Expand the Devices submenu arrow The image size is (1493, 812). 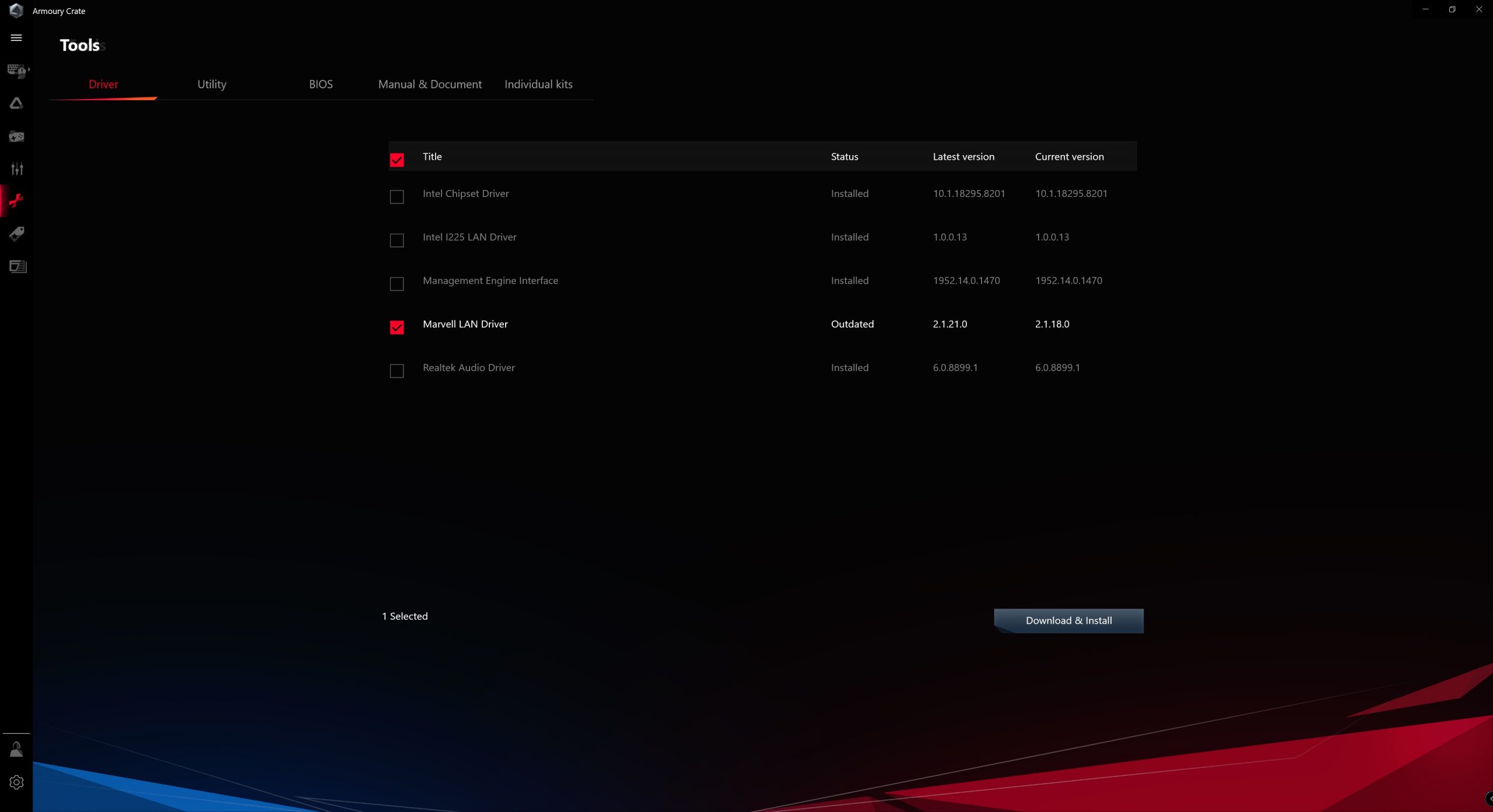[29, 69]
